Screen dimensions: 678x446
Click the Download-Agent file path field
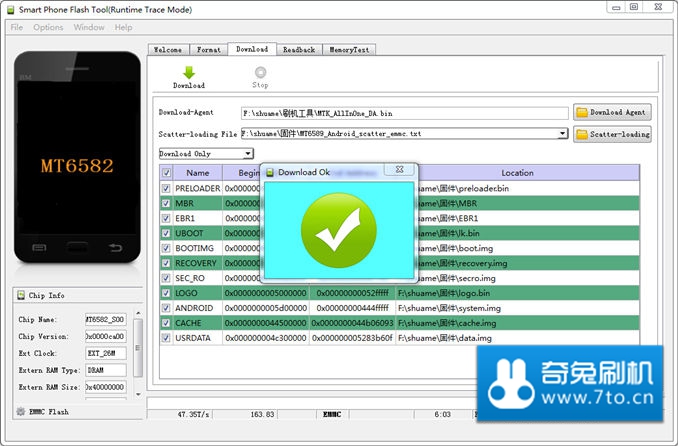(404, 113)
